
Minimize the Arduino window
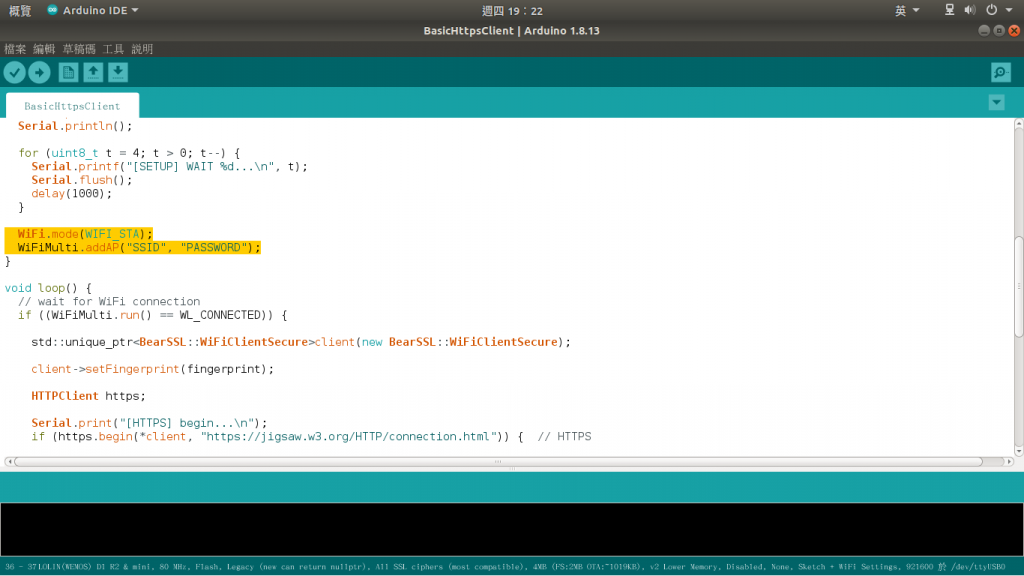[x=984, y=31]
